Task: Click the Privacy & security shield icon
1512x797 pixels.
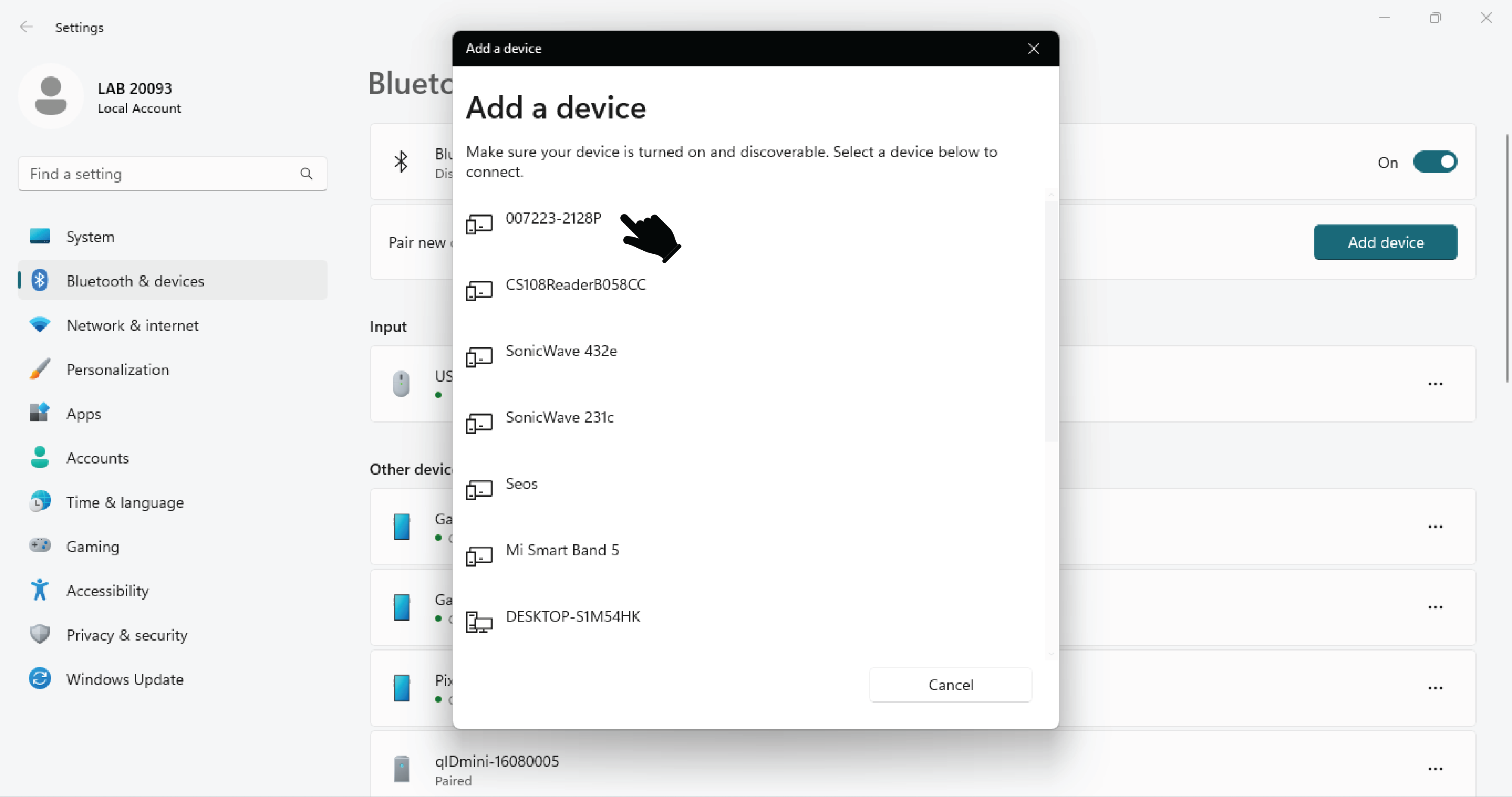Action: (x=39, y=635)
